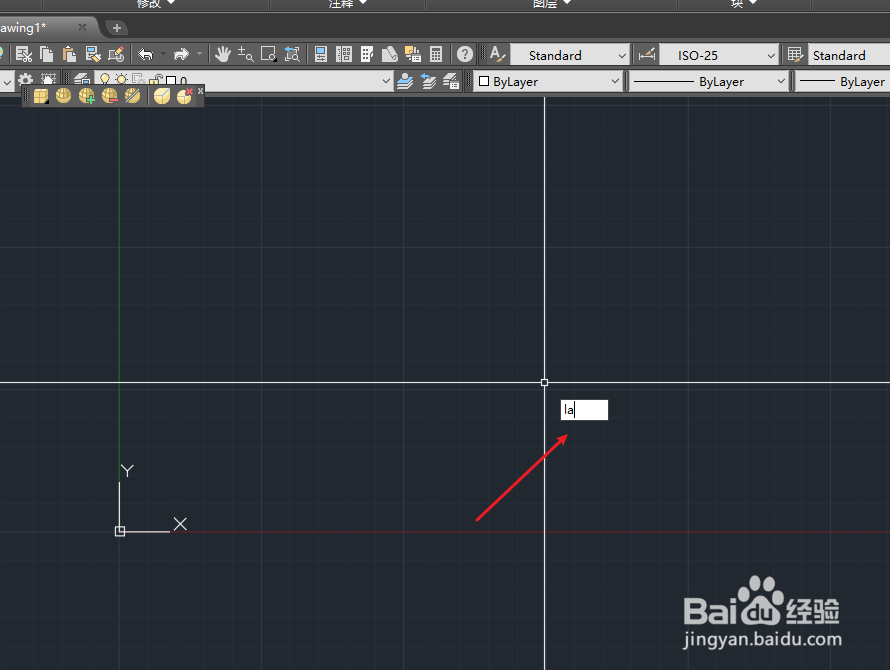
Task: Click the Layer Previous icon
Action: click(428, 82)
